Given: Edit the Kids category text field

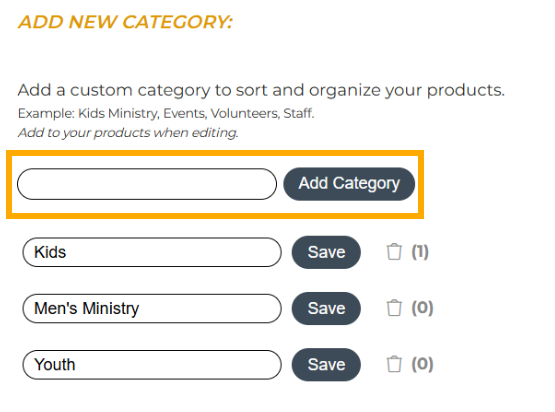Looking at the screenshot, I should point(152,252).
